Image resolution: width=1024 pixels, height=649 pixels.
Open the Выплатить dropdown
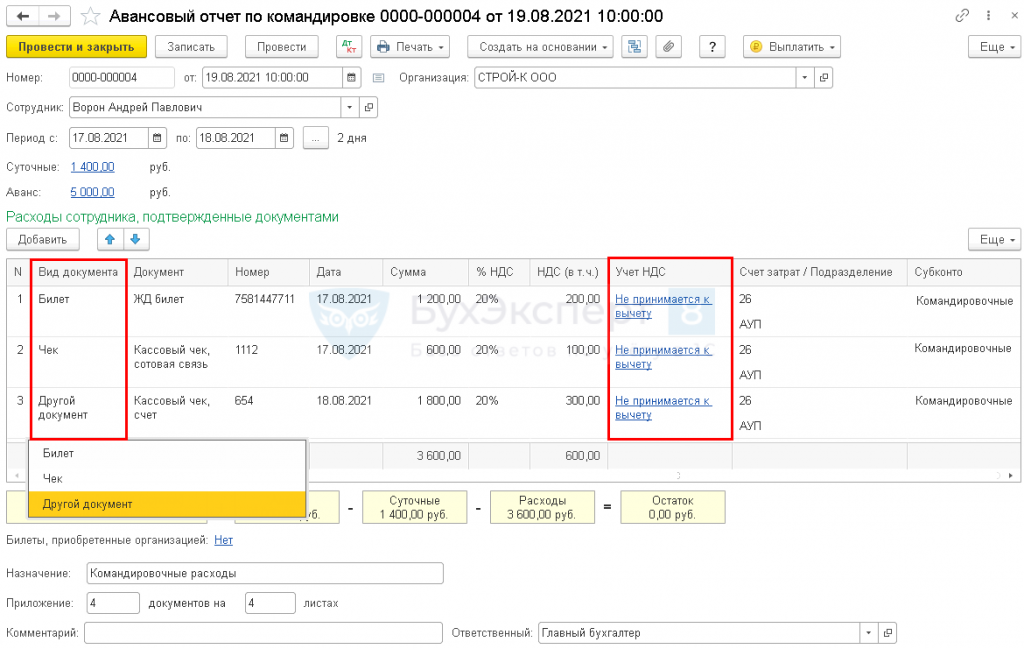click(791, 47)
